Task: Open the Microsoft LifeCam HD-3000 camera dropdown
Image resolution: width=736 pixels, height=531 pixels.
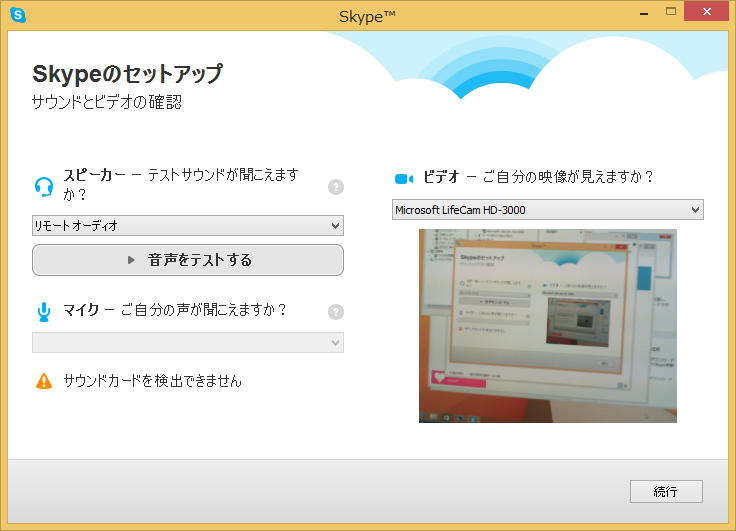Action: pos(548,210)
